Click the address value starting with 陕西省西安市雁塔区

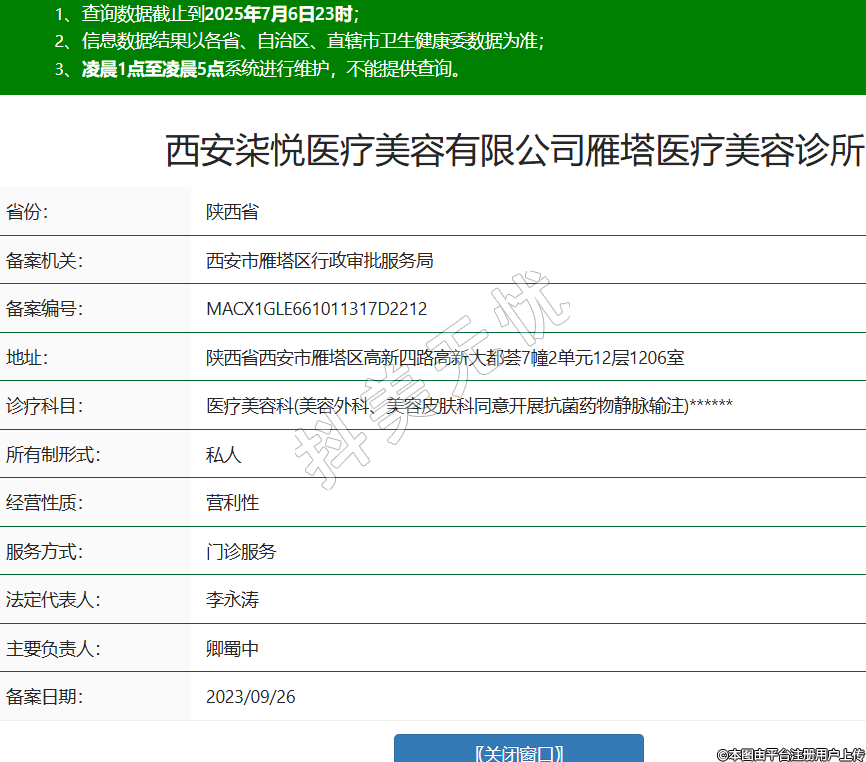coord(444,357)
